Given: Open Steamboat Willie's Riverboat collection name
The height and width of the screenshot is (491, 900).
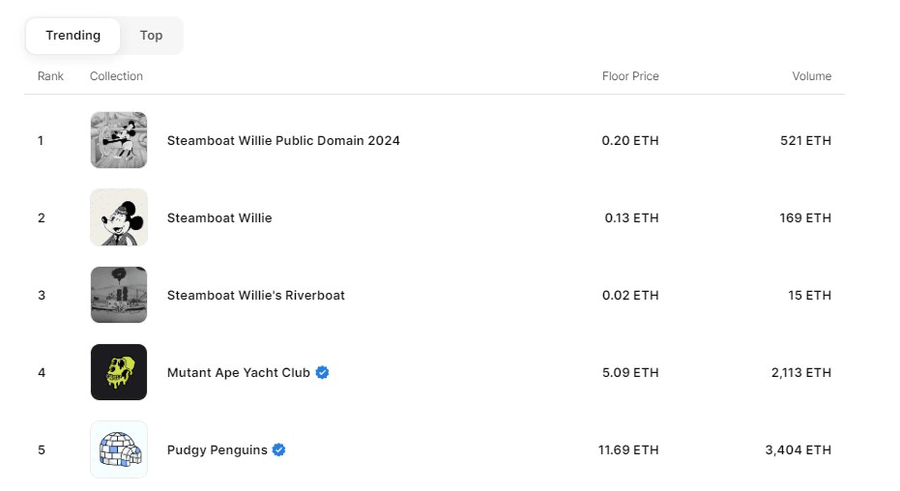Looking at the screenshot, I should click(x=255, y=295).
